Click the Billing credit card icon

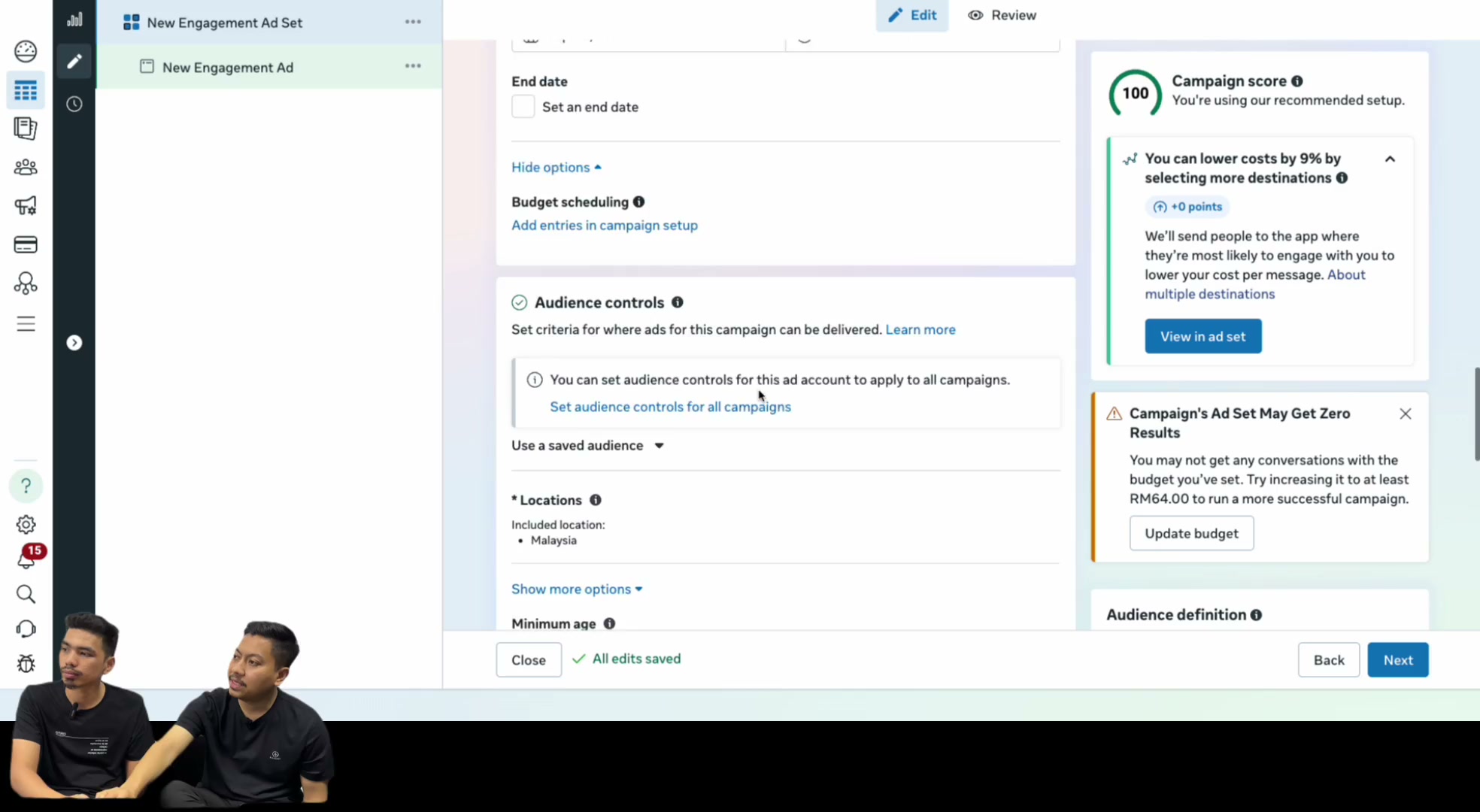26,244
